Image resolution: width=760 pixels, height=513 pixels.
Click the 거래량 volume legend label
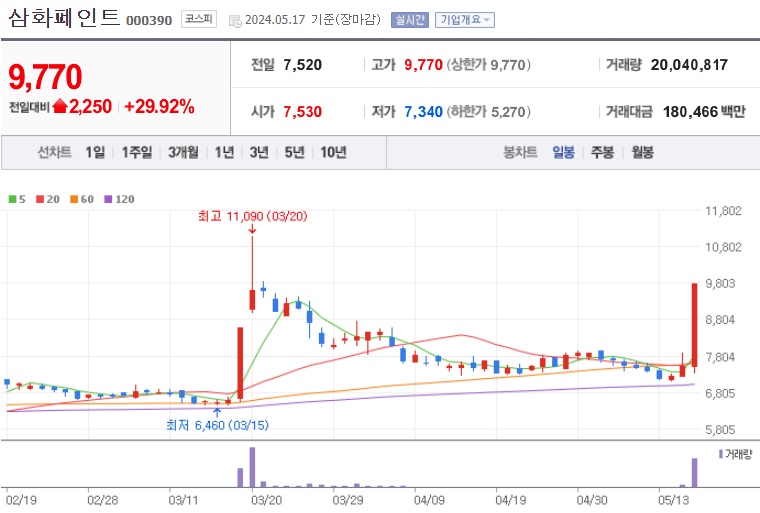coord(735,454)
